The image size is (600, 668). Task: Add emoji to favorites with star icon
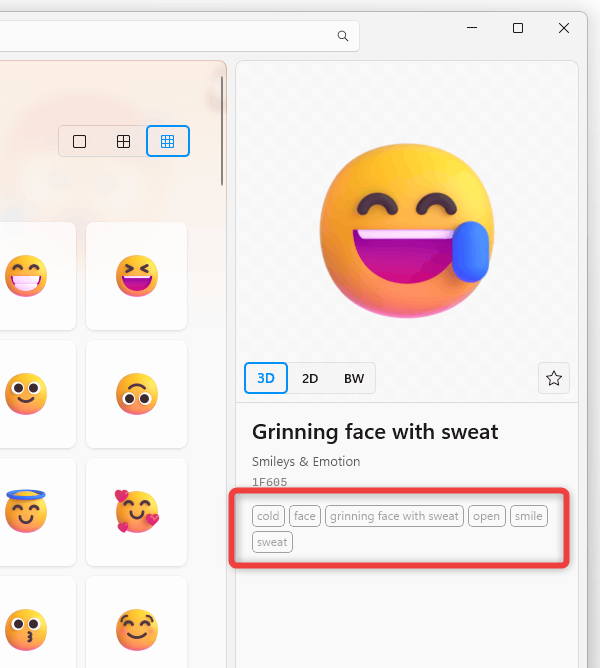click(x=554, y=378)
